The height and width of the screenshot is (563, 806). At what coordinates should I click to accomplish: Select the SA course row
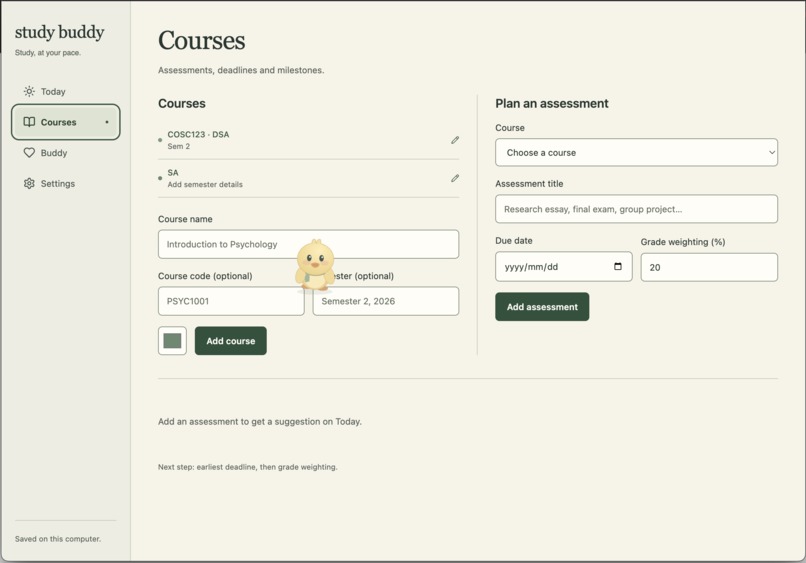tap(308, 178)
